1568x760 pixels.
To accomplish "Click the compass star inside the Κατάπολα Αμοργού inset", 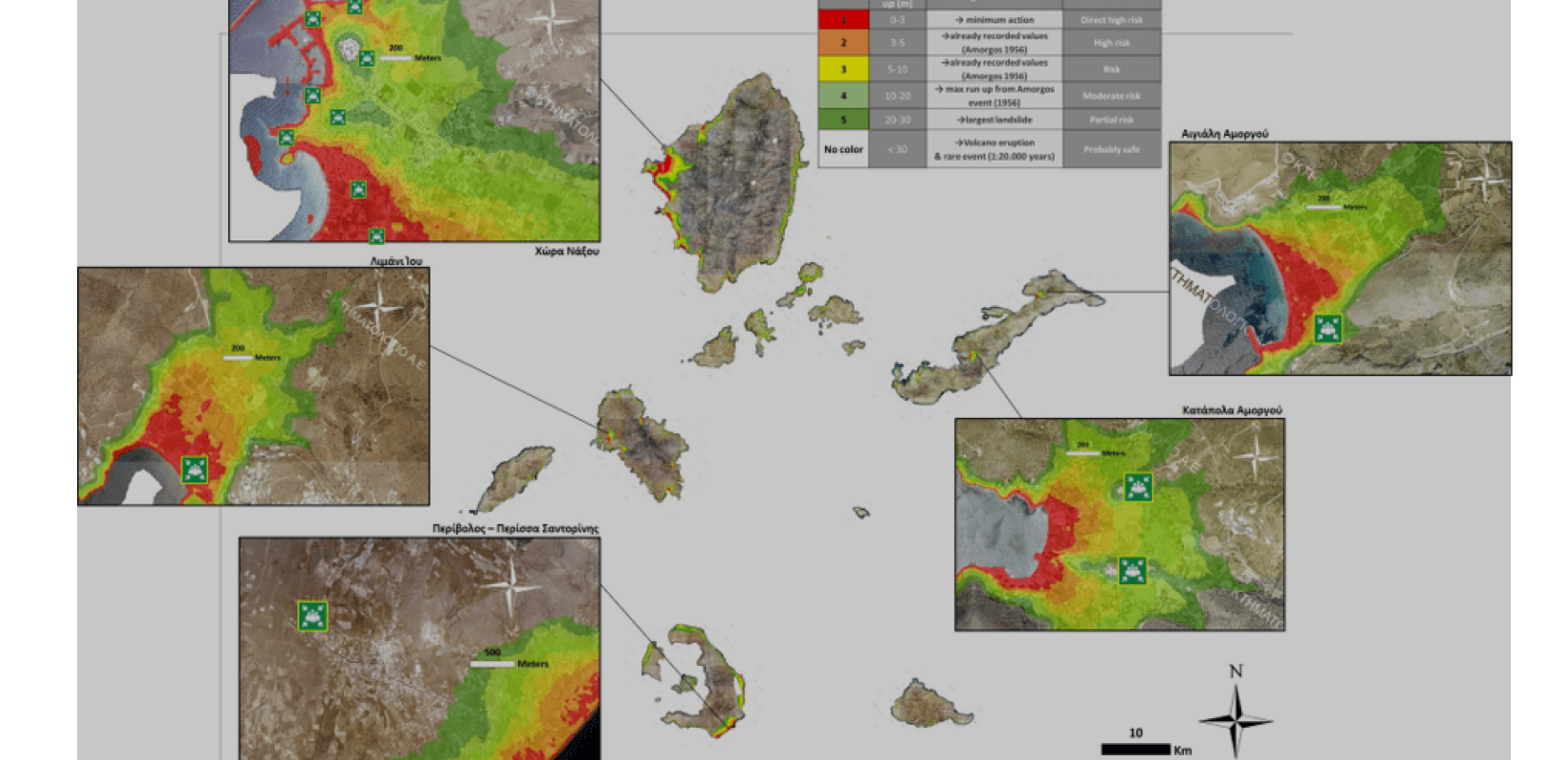I will [x=1256, y=456].
